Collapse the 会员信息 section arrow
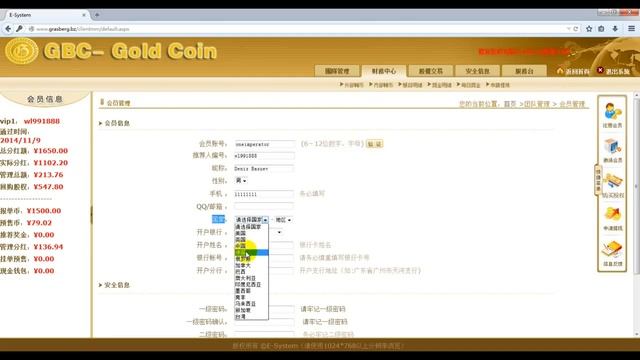This screenshot has width=640, height=360. coord(100,123)
